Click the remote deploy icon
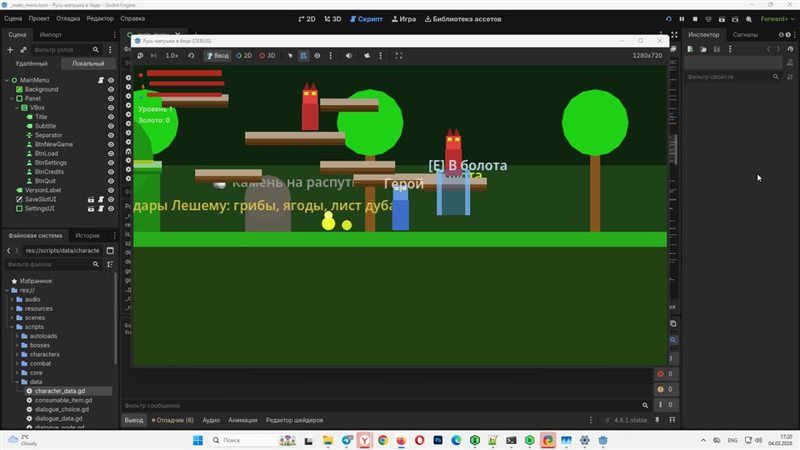This screenshot has width=800, height=450. point(708,19)
